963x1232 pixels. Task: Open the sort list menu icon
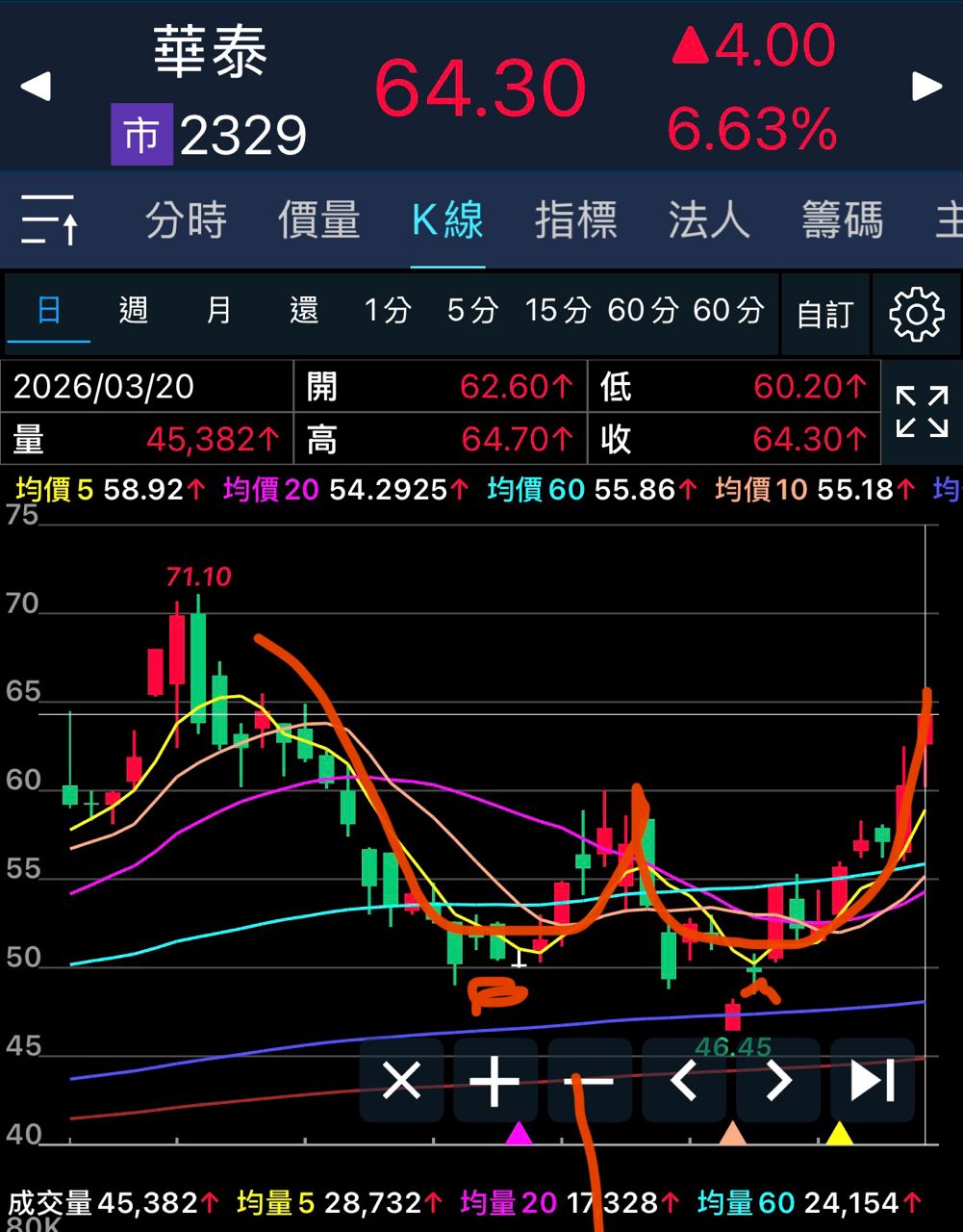50,219
